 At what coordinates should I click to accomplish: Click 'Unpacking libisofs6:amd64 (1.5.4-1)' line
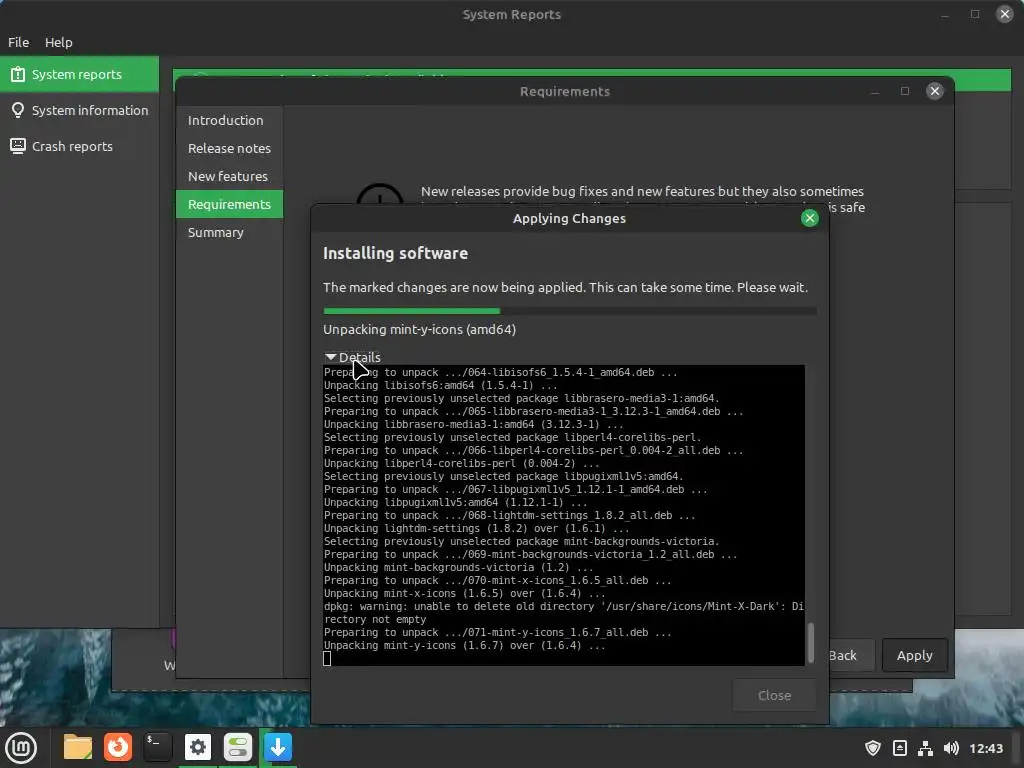[x=440, y=385]
